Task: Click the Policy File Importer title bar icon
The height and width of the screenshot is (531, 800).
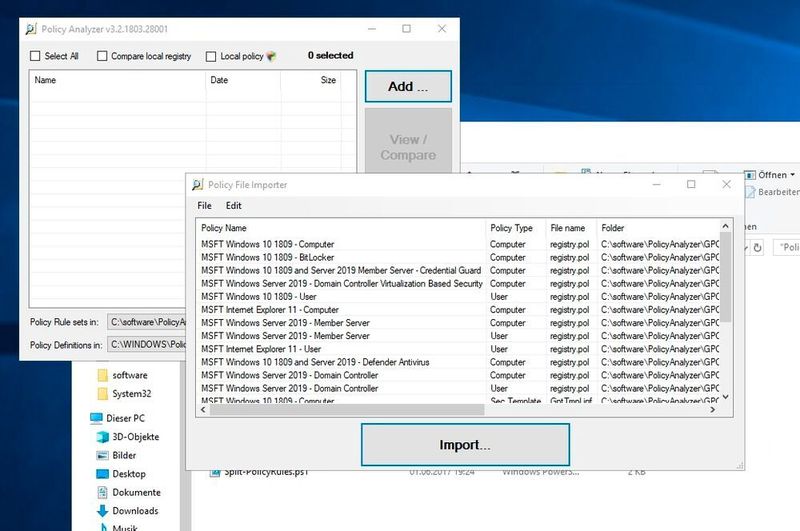Action: pyautogui.click(x=197, y=185)
